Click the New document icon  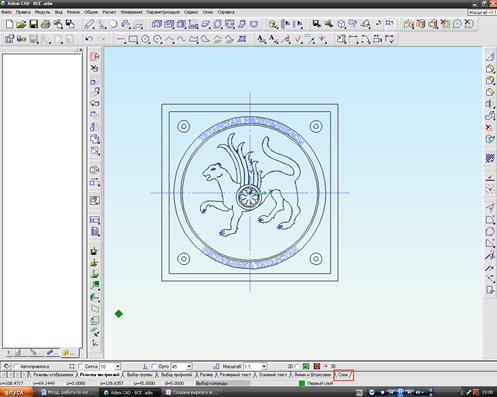(x=9, y=24)
